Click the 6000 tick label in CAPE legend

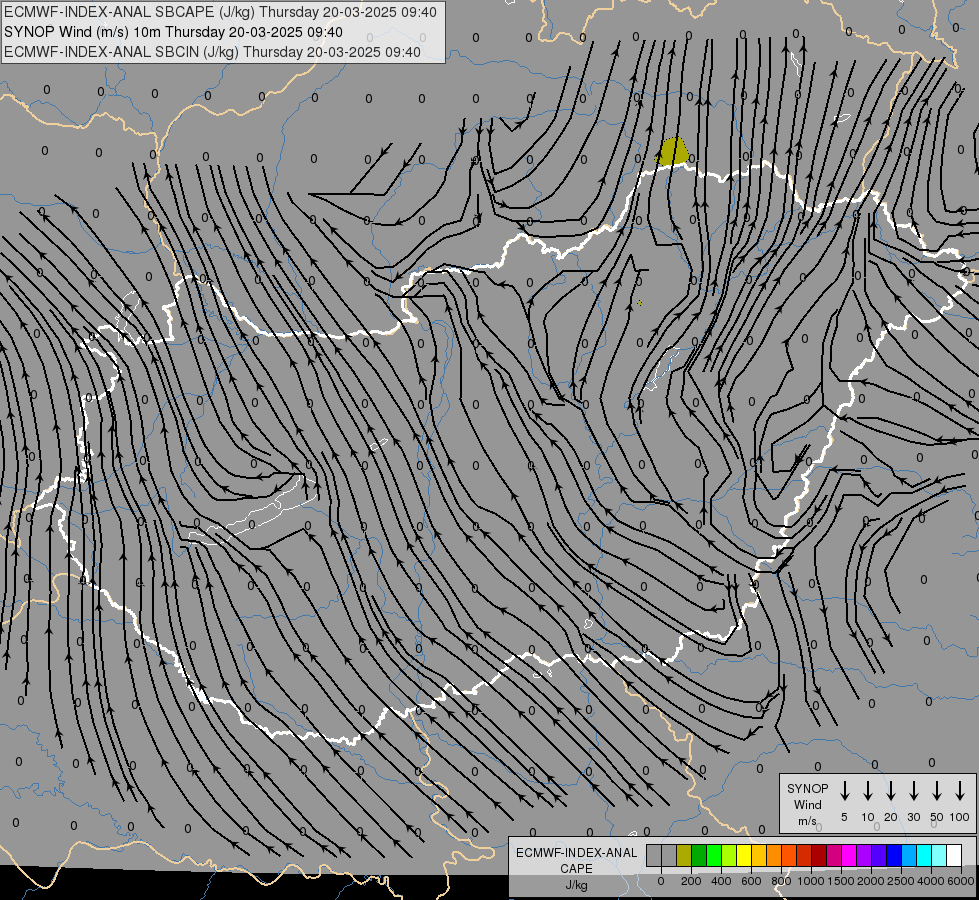[961, 881]
